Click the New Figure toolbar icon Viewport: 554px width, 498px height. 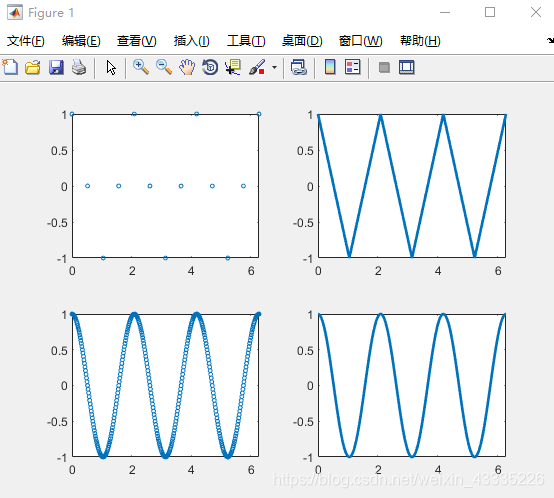point(10,67)
